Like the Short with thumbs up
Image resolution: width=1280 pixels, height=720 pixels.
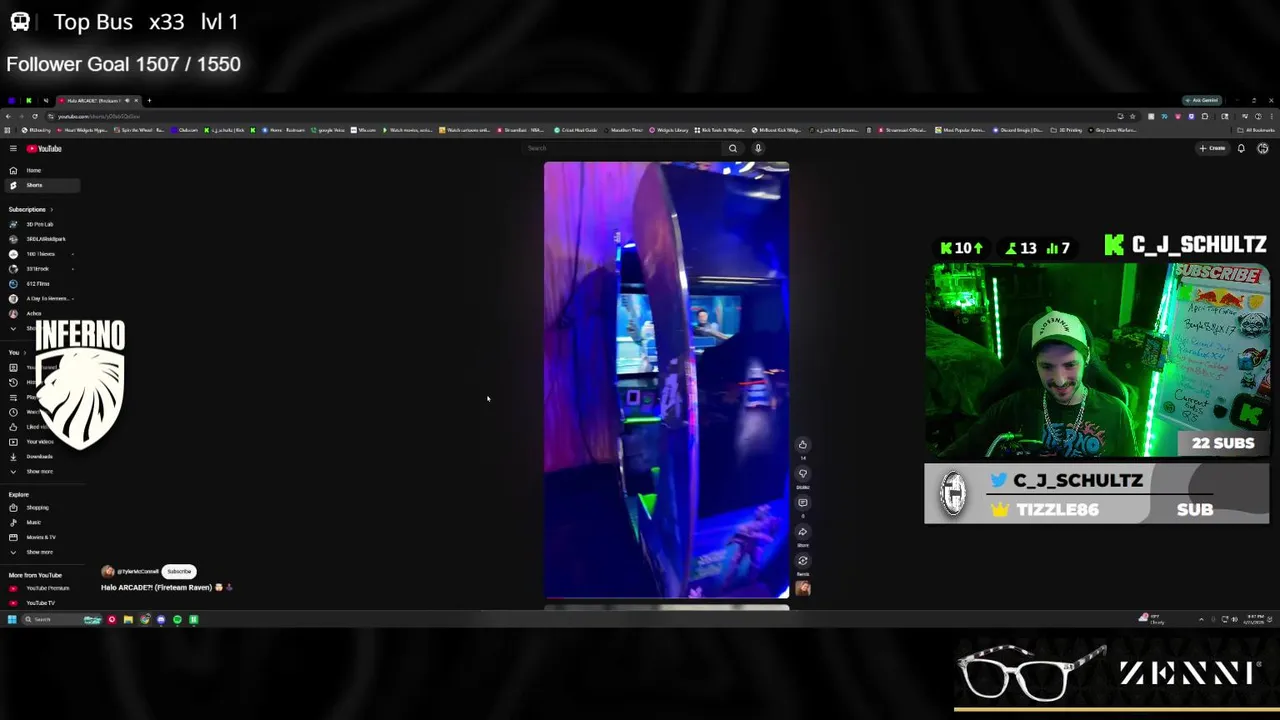pyautogui.click(x=802, y=444)
